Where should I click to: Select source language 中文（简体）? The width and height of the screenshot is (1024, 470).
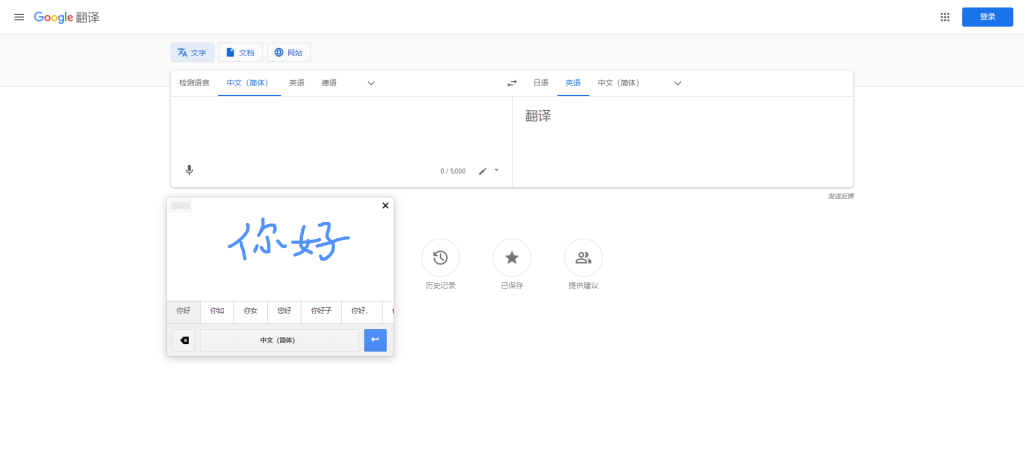(x=249, y=83)
